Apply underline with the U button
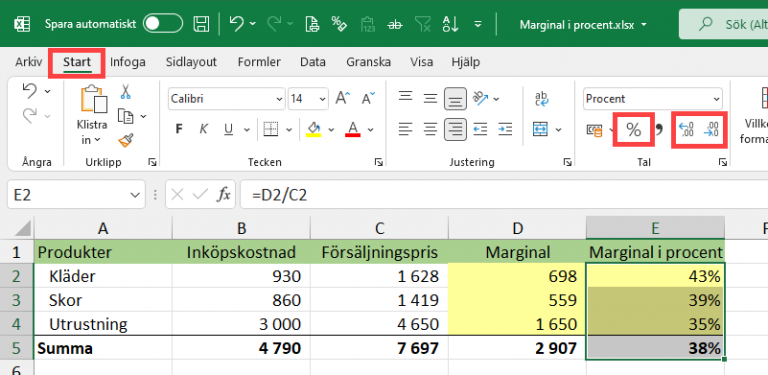 tap(228, 129)
